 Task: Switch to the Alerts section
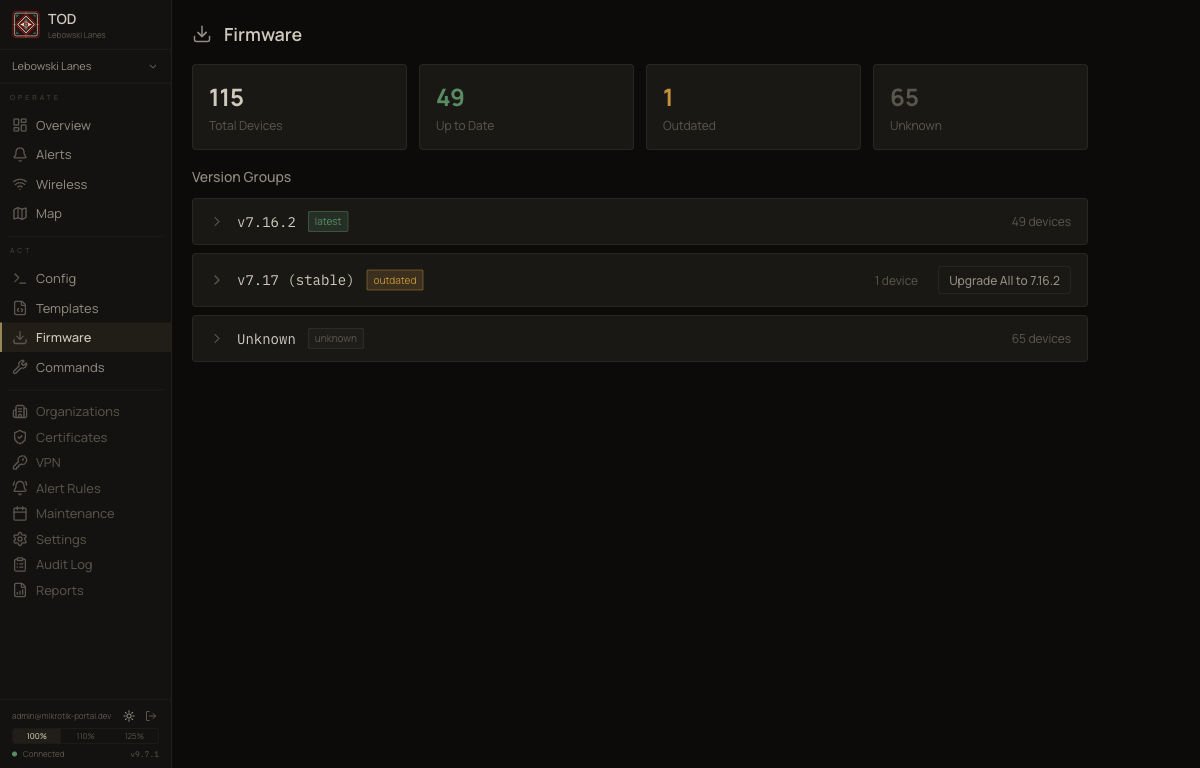(53, 154)
